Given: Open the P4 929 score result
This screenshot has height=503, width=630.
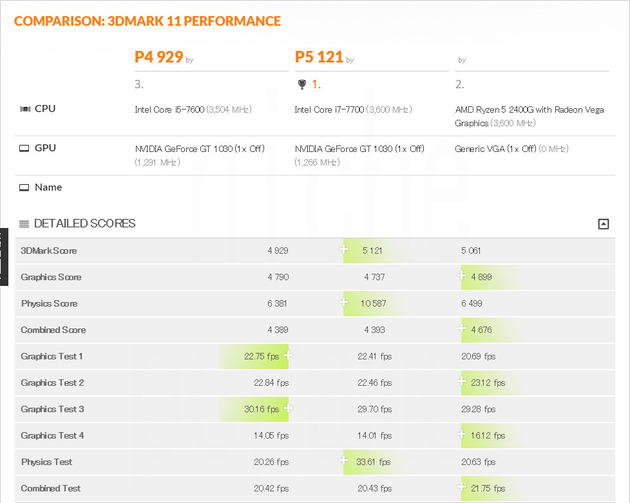Looking at the screenshot, I should [x=159, y=57].
